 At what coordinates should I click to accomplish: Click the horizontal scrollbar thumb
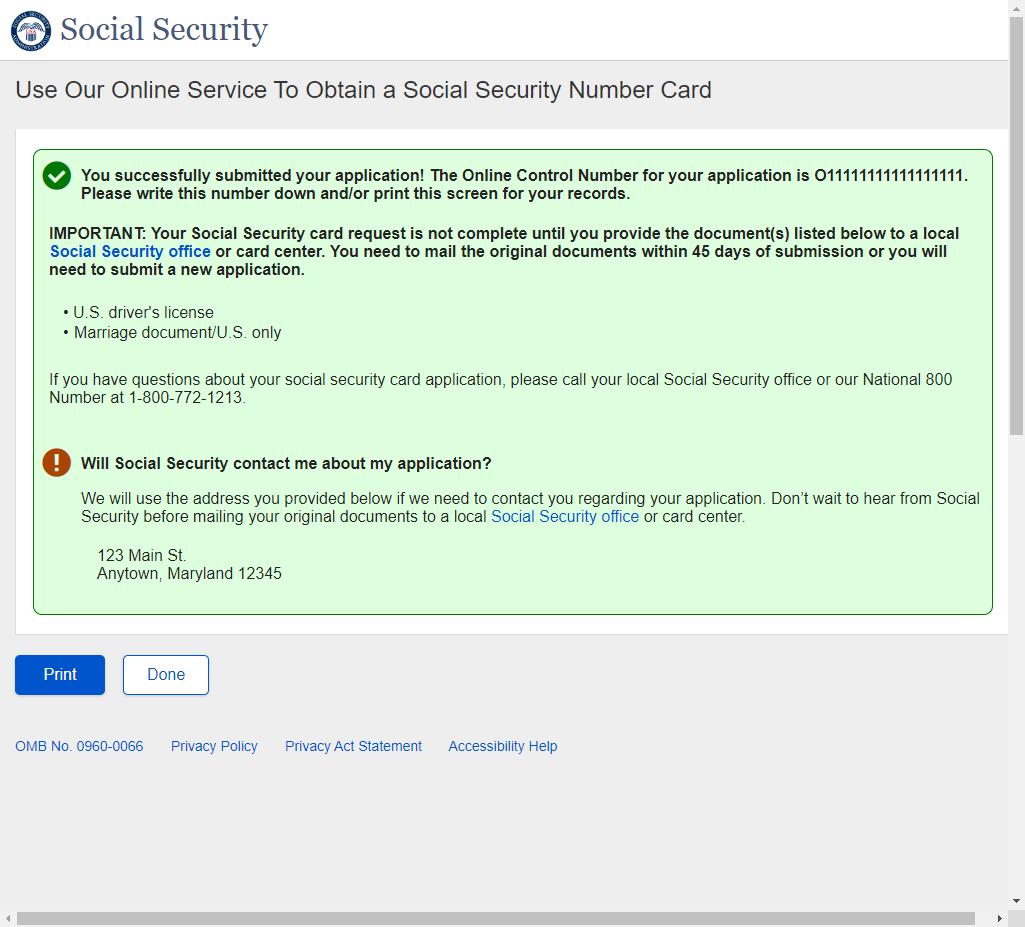click(495, 918)
